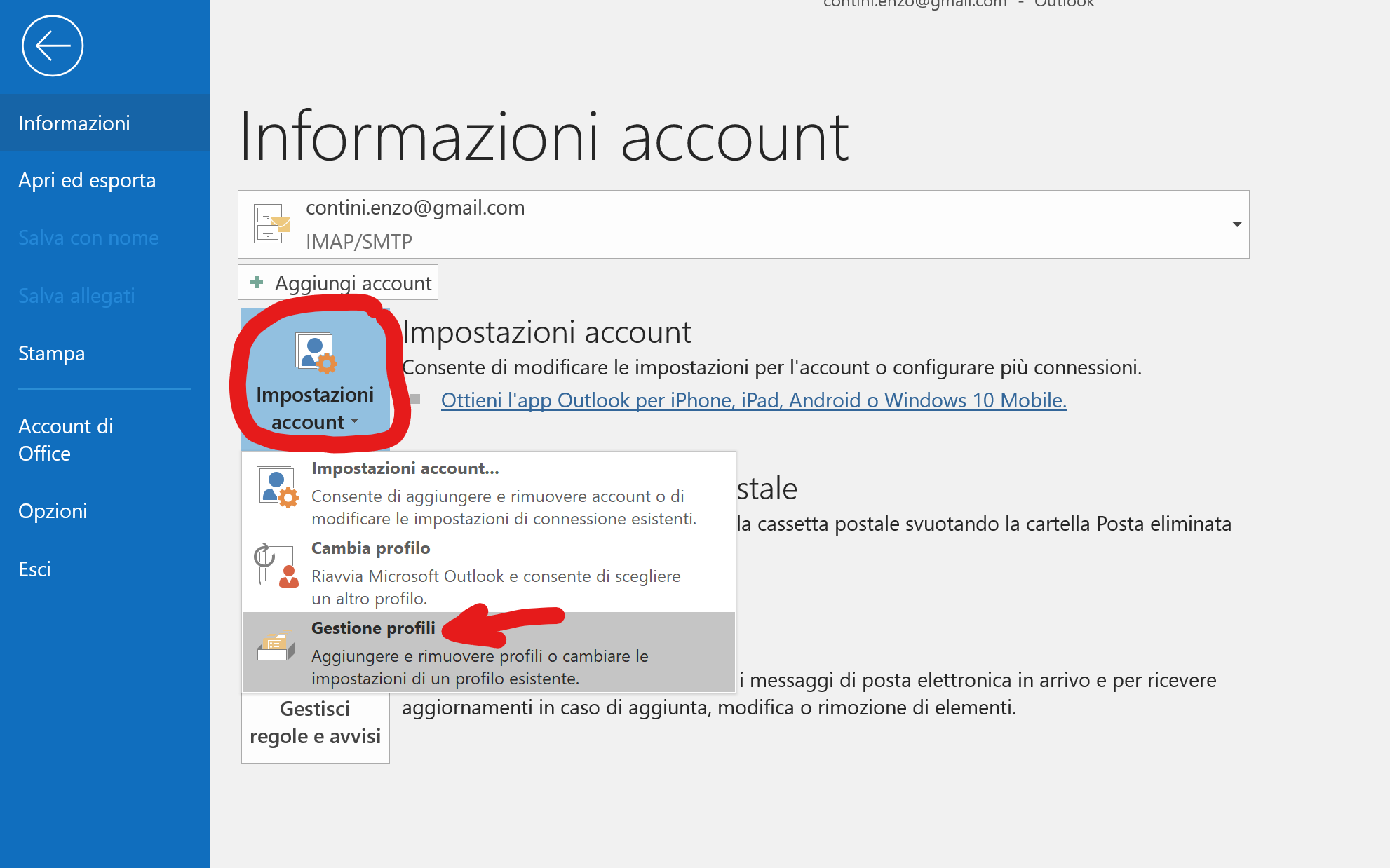Click the Cambia profilo icon
1390x868 pixels.
[276, 566]
